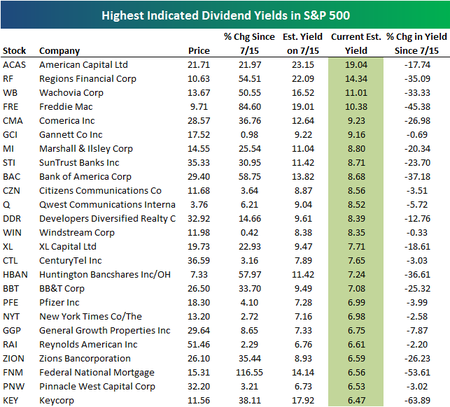Select the -53.61 yield change cell
Viewport: 450px width, 407px height.
417,373
